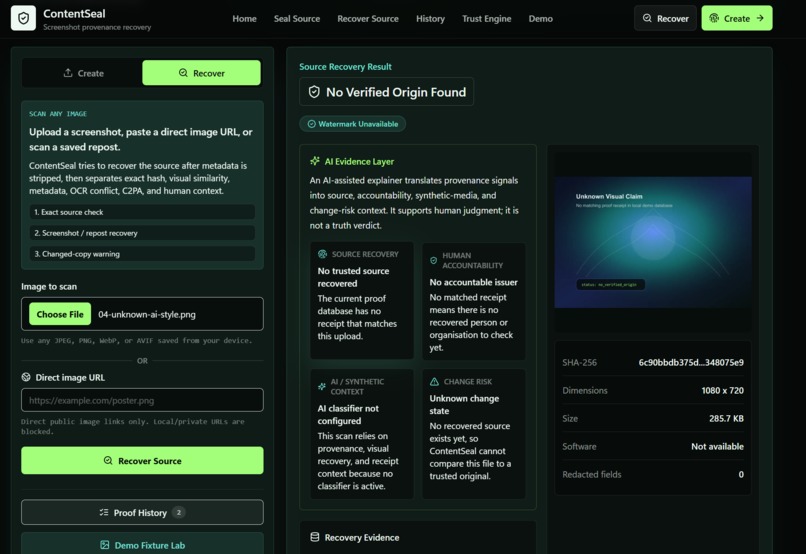This screenshot has width=806, height=554.
Task: Click the Redacted fields value 0
Action: [741, 474]
